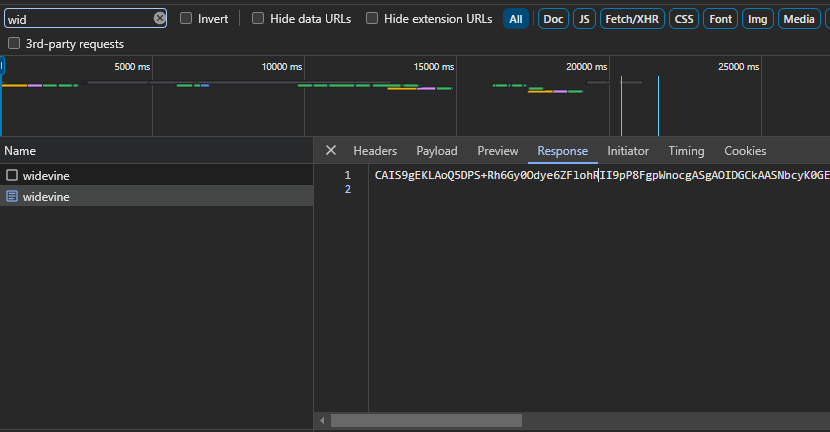Enable 3rd-party requests checkbox

14,43
